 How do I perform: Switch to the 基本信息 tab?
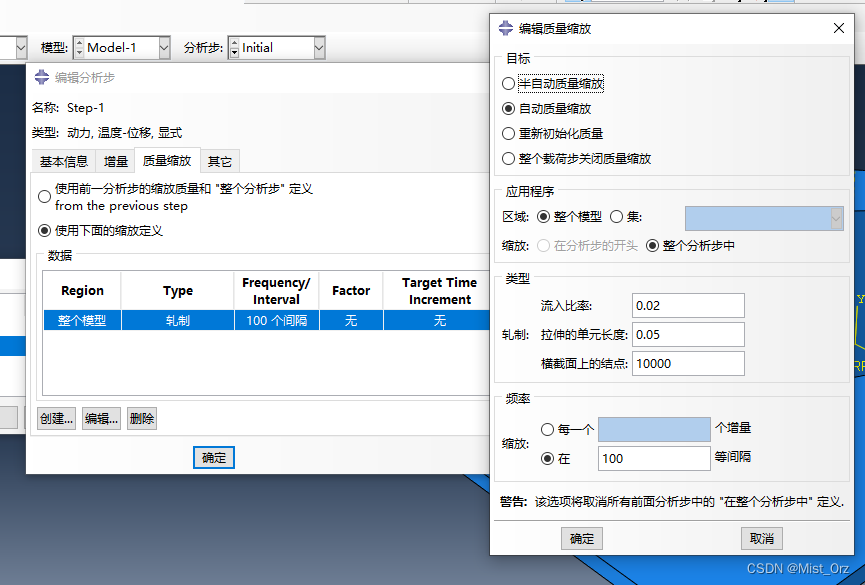point(63,161)
